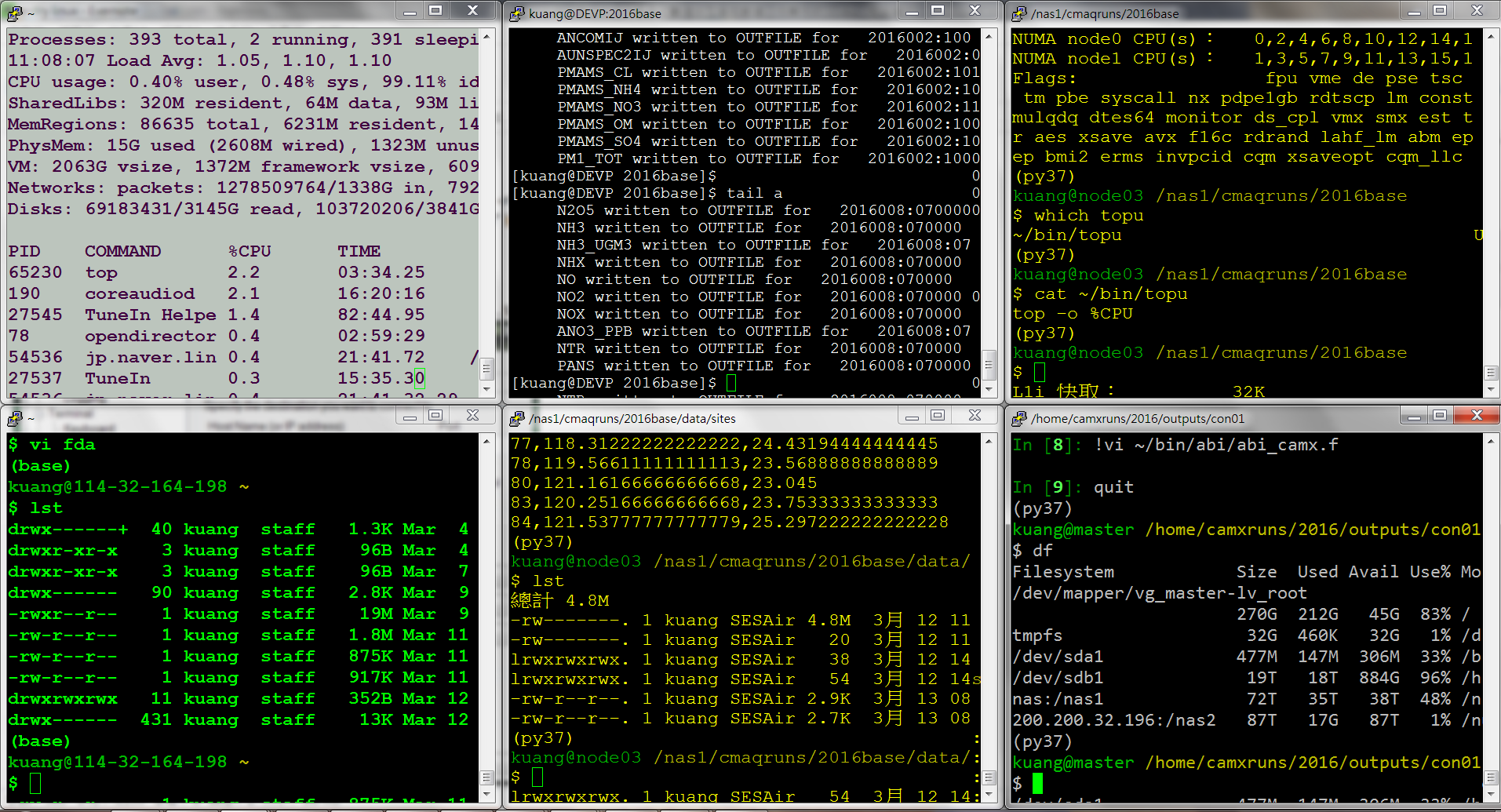Viewport: 1501px width, 812px height.
Task: Minimize the /nas1/cmaqruns/2016base/data/sites window
Action: pos(911,415)
